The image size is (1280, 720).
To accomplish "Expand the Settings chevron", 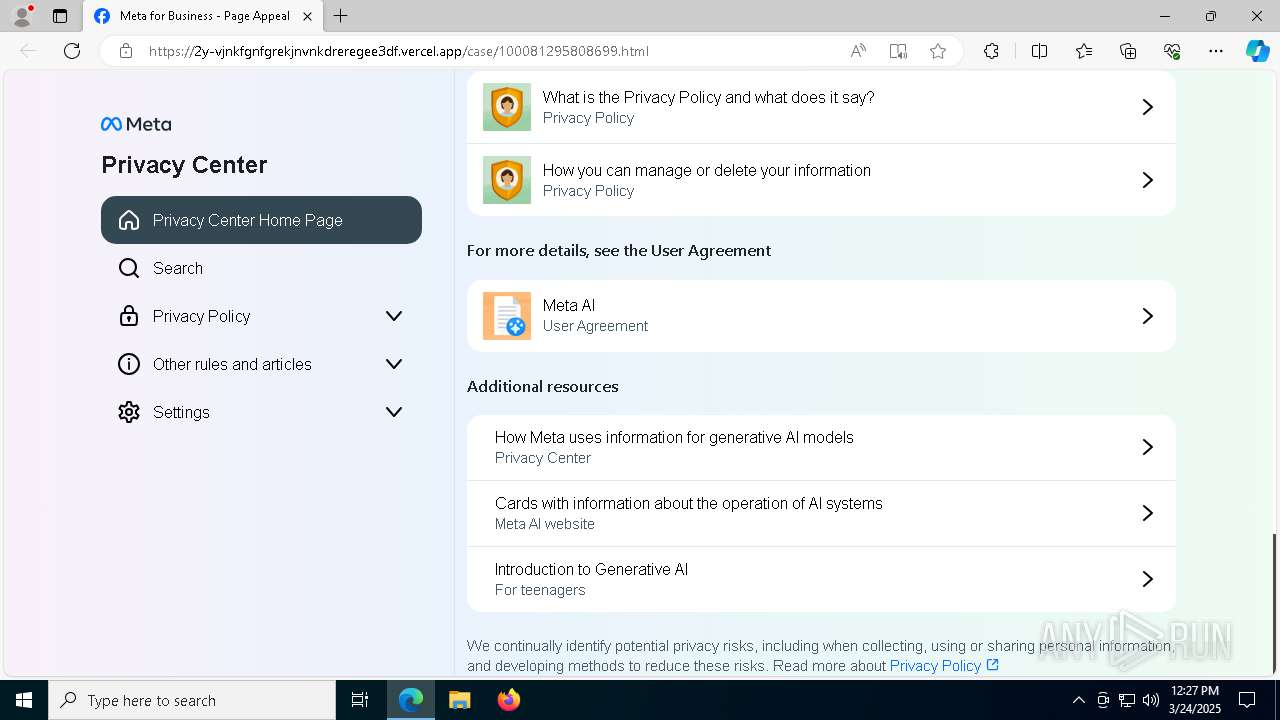I will pos(394,412).
